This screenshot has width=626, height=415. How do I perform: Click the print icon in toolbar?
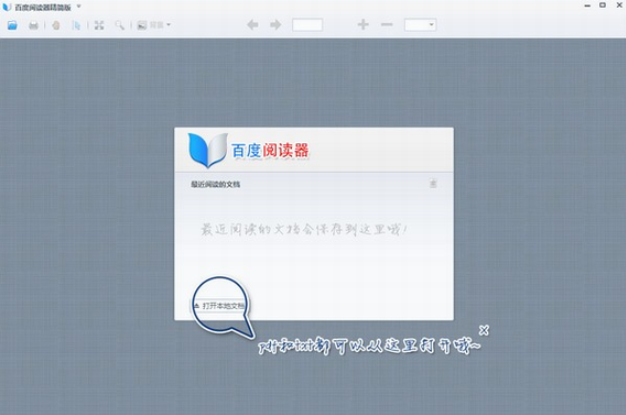pos(33,24)
